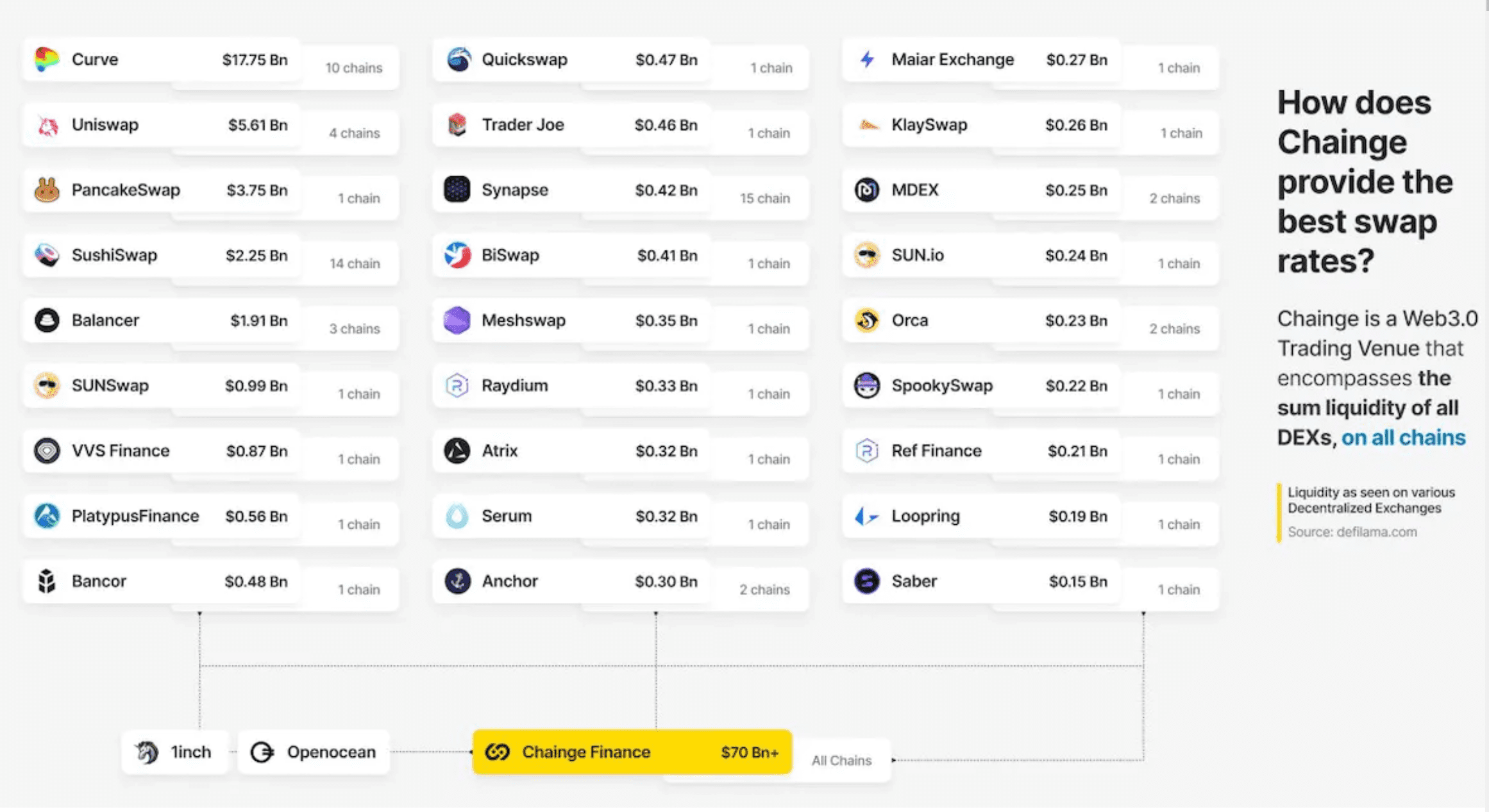Click the Quickswap logo icon

458,60
